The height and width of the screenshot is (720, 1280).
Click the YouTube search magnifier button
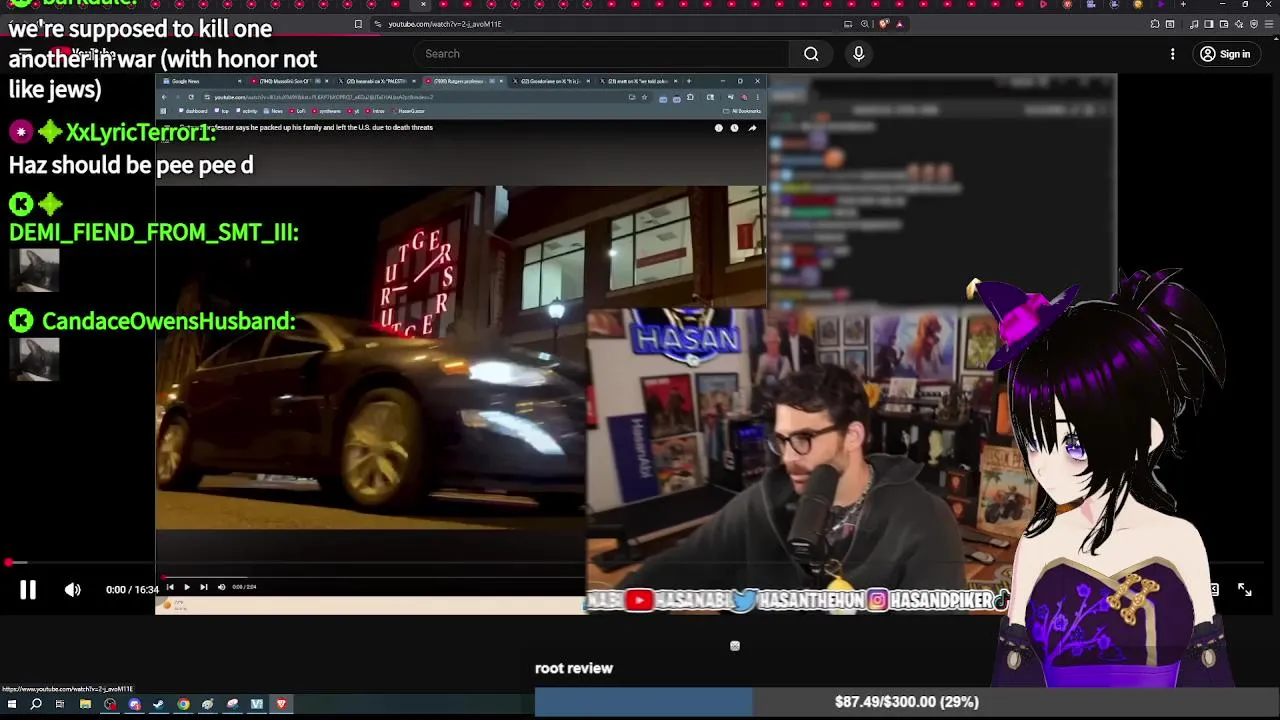[811, 54]
